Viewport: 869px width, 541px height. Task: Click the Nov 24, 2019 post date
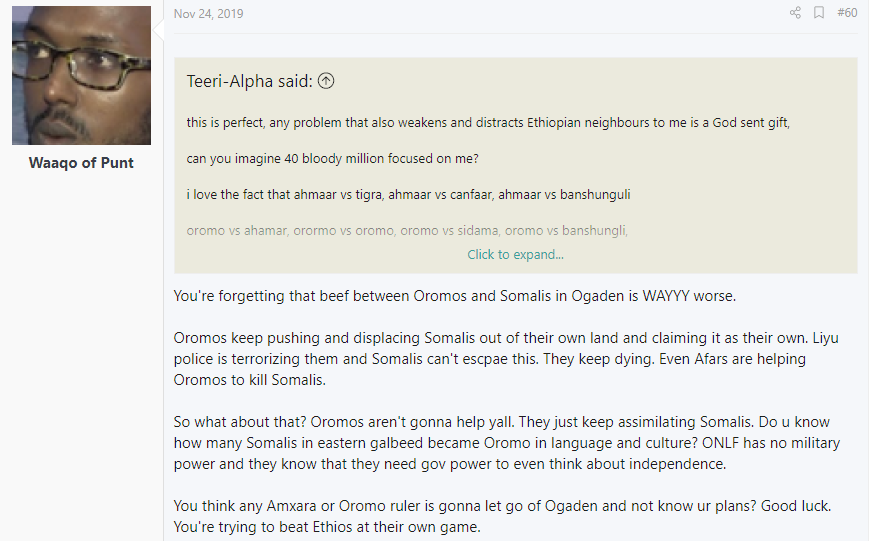click(208, 14)
